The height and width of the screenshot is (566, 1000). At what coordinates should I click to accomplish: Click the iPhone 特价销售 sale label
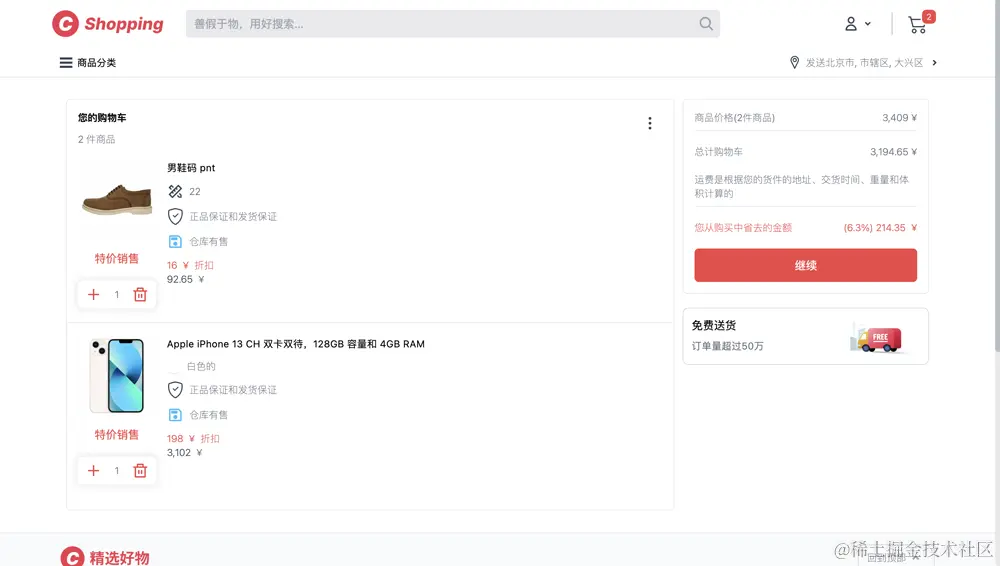coord(117,435)
